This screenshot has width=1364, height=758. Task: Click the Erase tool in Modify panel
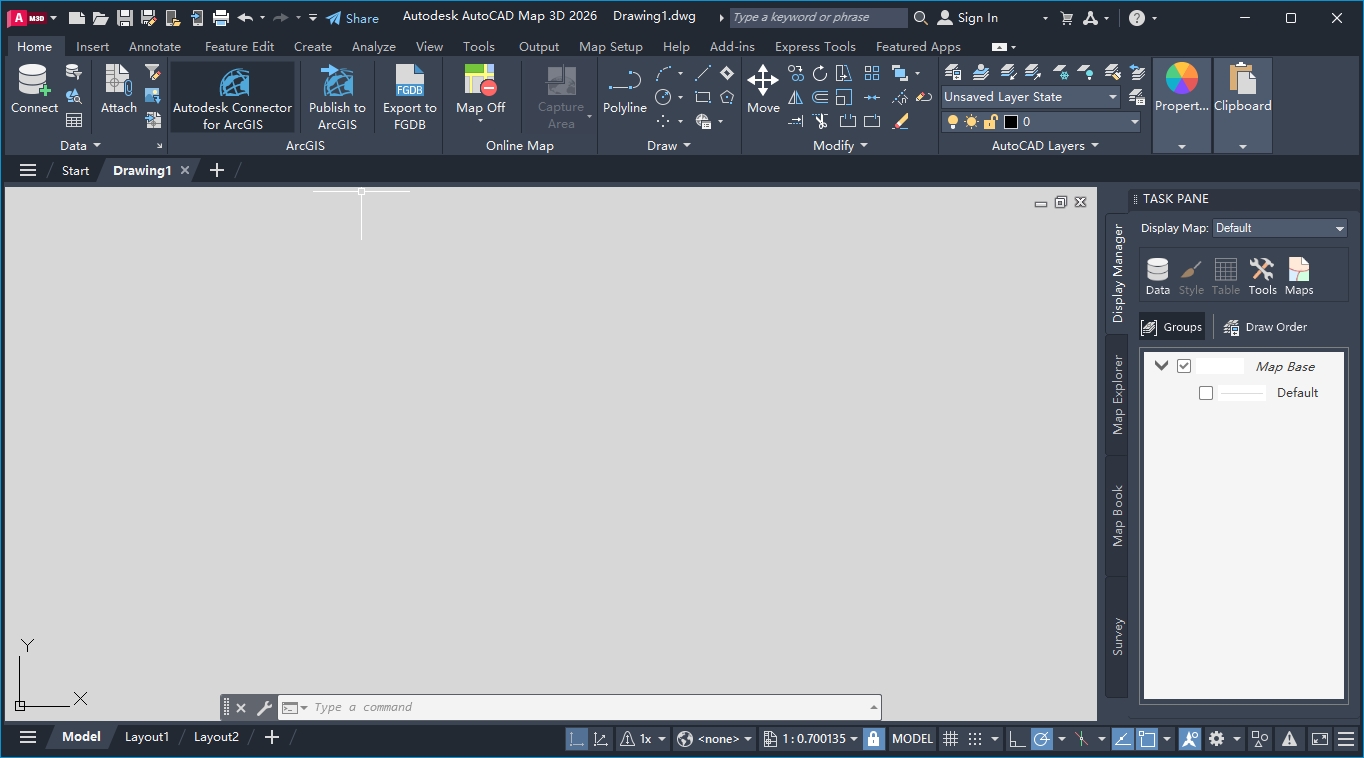(901, 121)
